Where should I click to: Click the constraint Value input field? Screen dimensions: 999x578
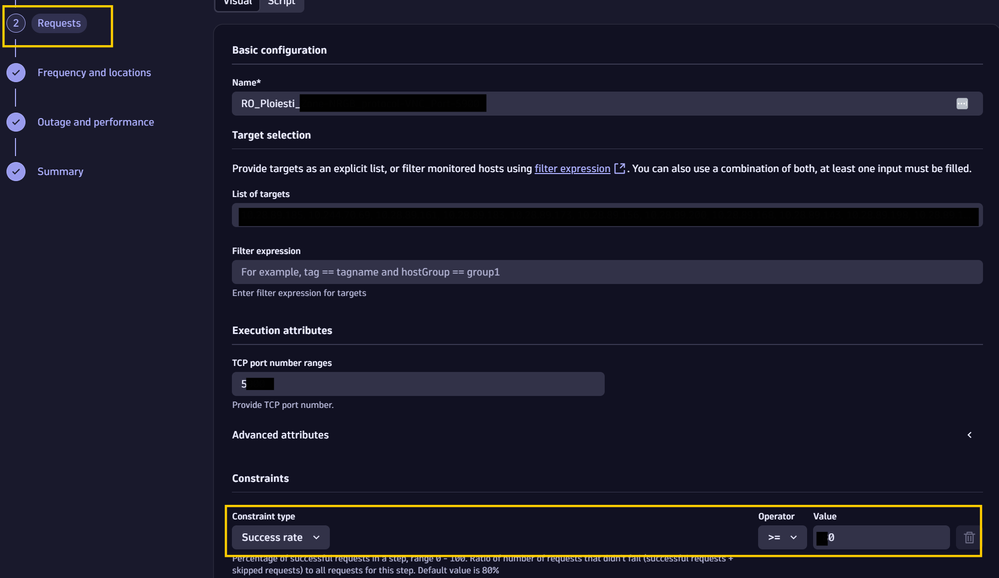click(x=881, y=537)
